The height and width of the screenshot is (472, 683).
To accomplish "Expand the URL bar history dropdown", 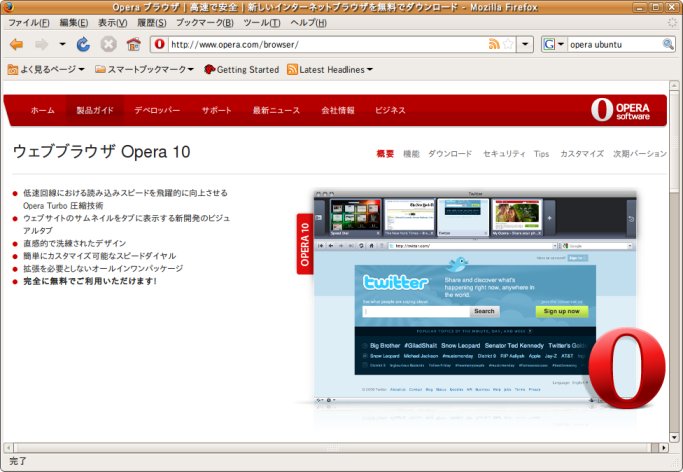I will pos(525,45).
